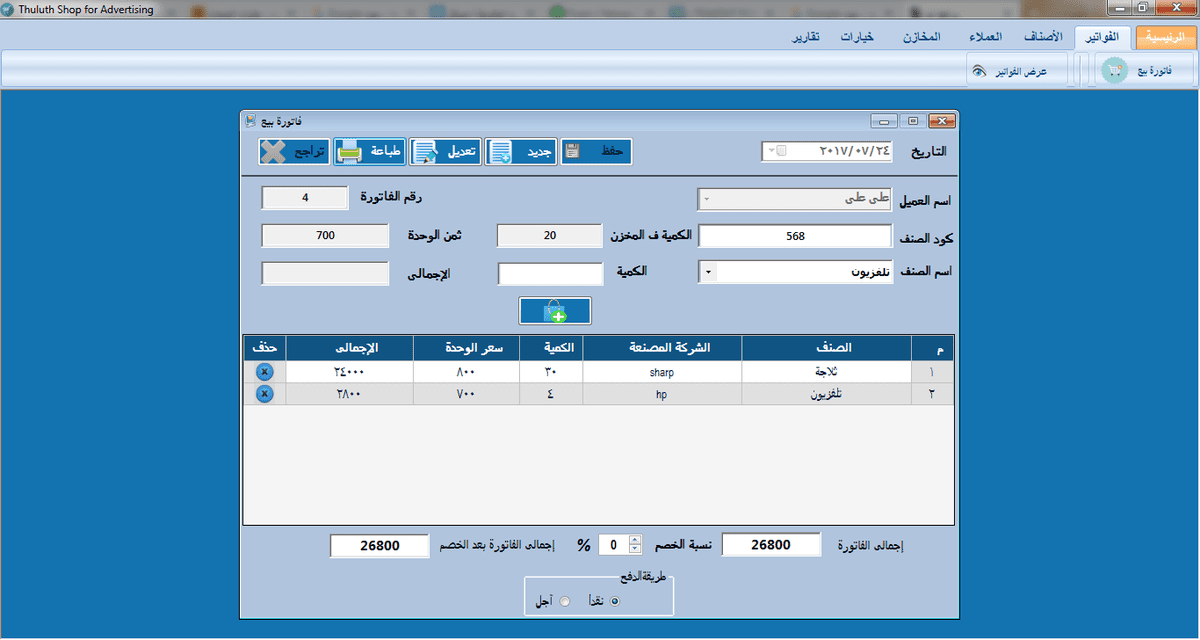Viewport: 1200px width, 640px height.
Task: Open the اسم الصنف item dropdown showing تلفزيون
Action: (706, 271)
